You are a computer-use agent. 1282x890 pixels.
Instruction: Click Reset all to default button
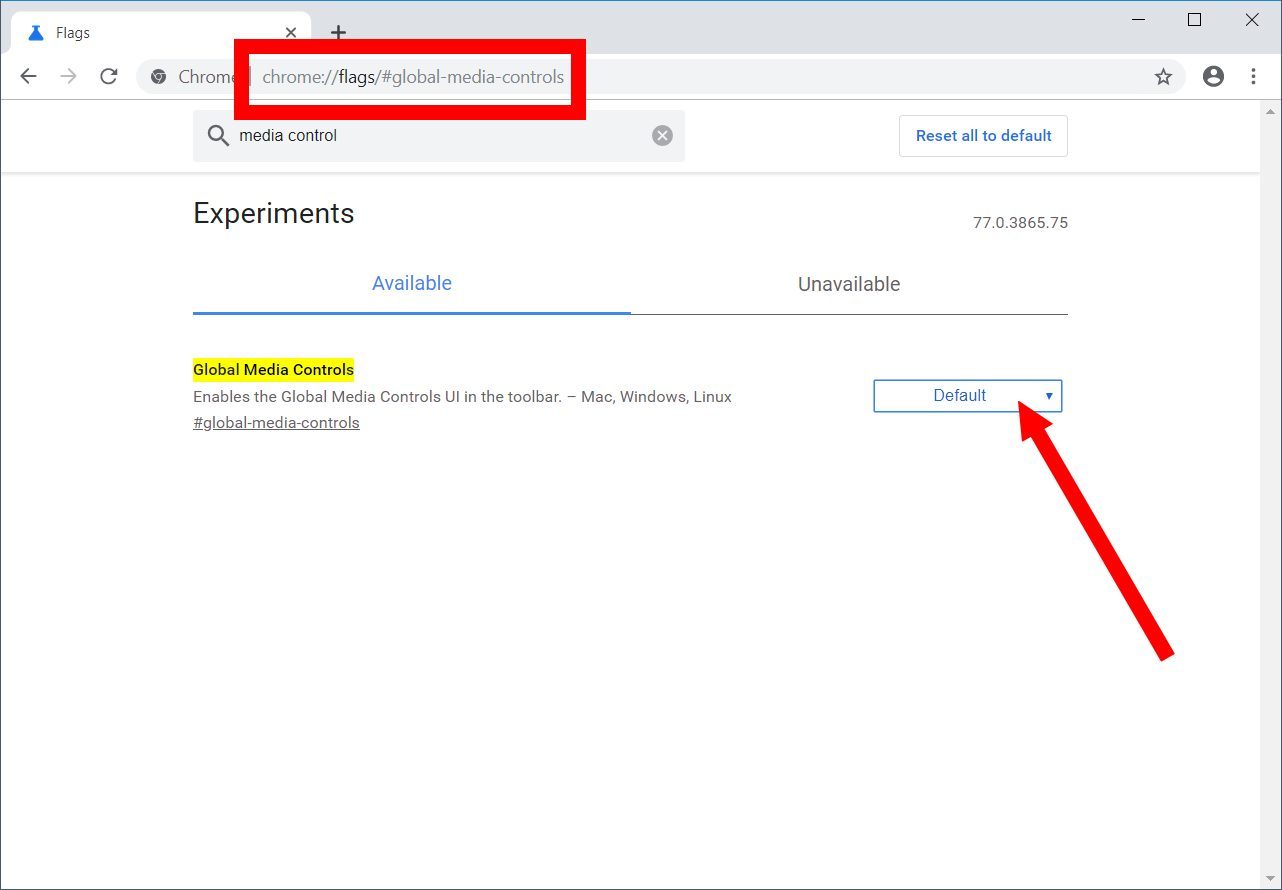983,136
